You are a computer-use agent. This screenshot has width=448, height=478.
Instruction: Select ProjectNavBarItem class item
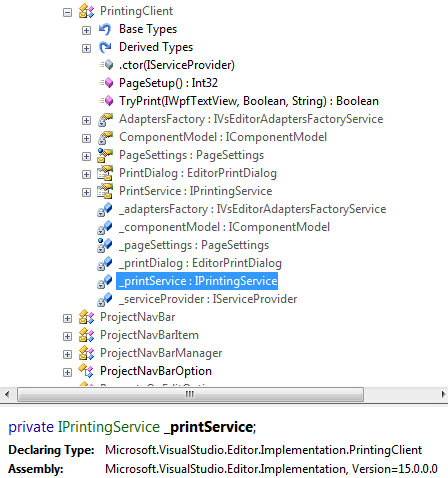point(149,335)
